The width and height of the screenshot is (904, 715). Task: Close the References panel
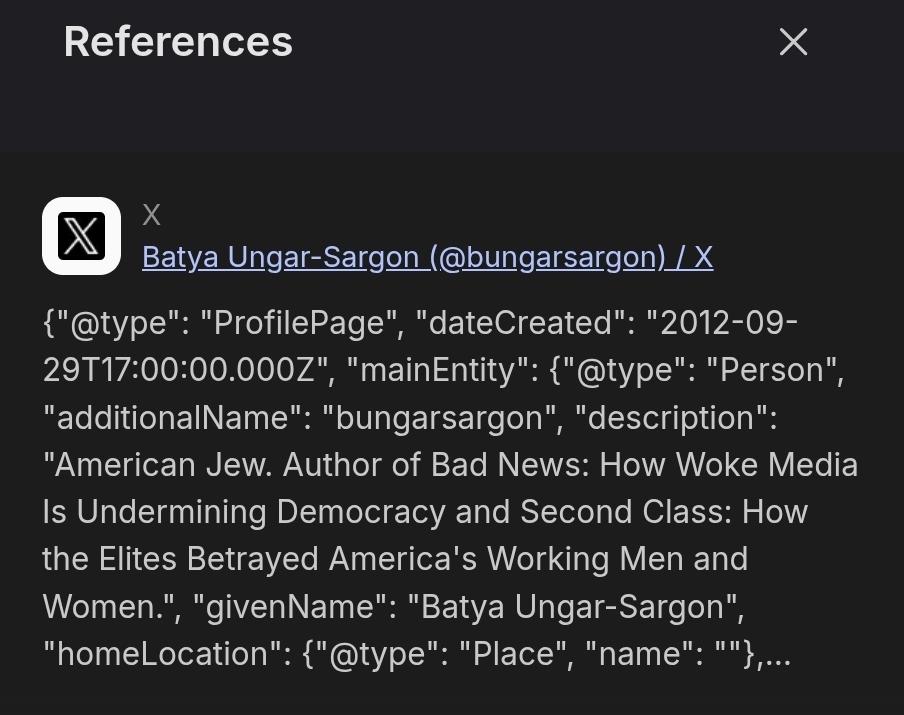pos(793,42)
